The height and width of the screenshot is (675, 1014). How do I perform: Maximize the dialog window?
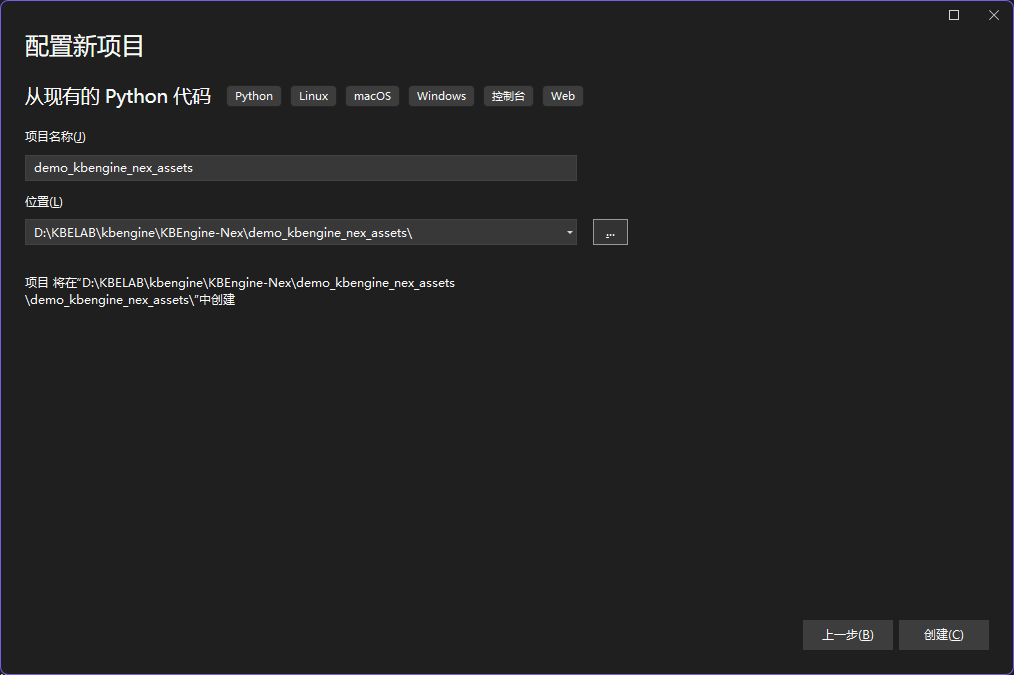[x=954, y=15]
